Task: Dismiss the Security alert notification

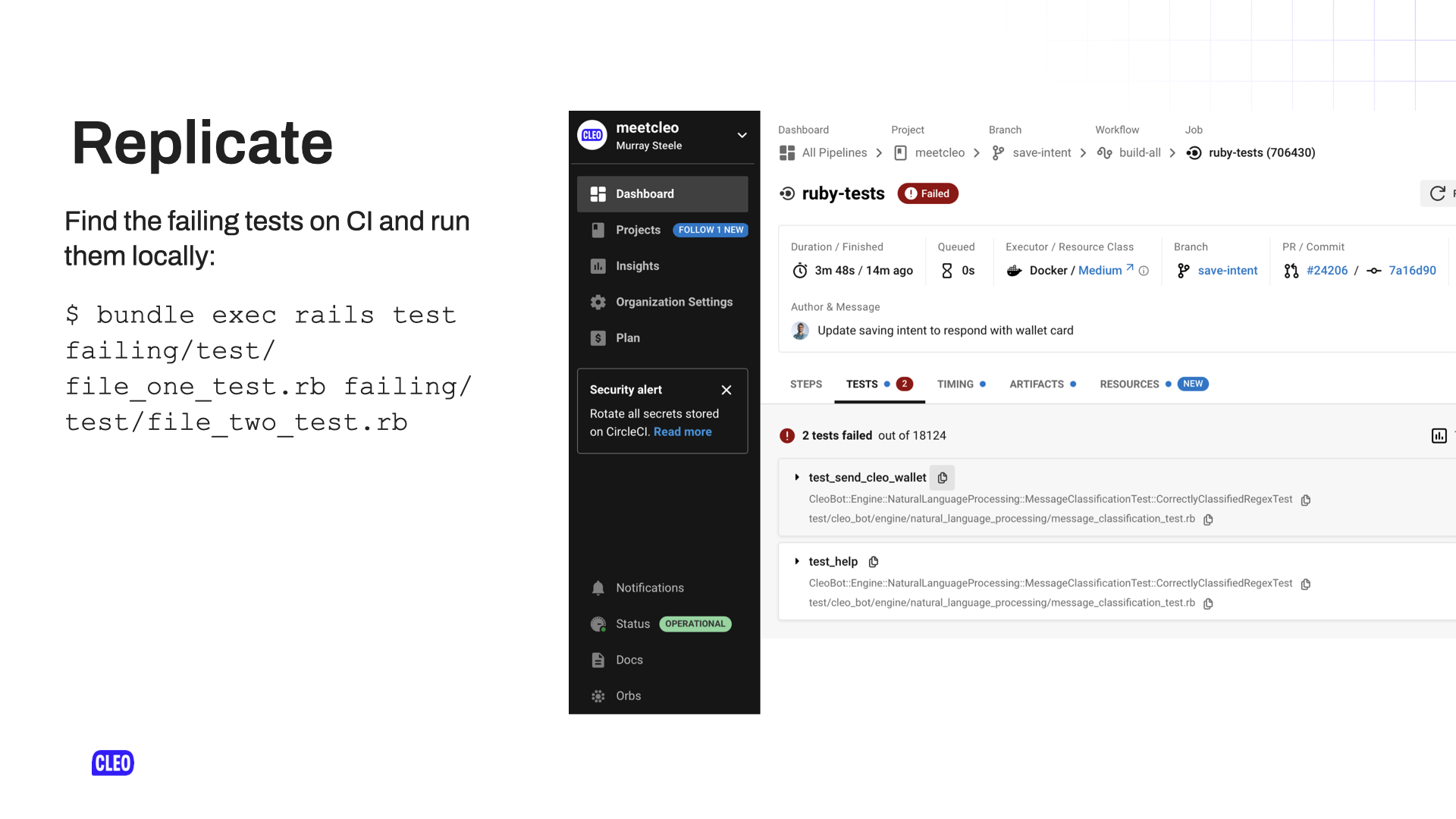Action: tap(727, 389)
